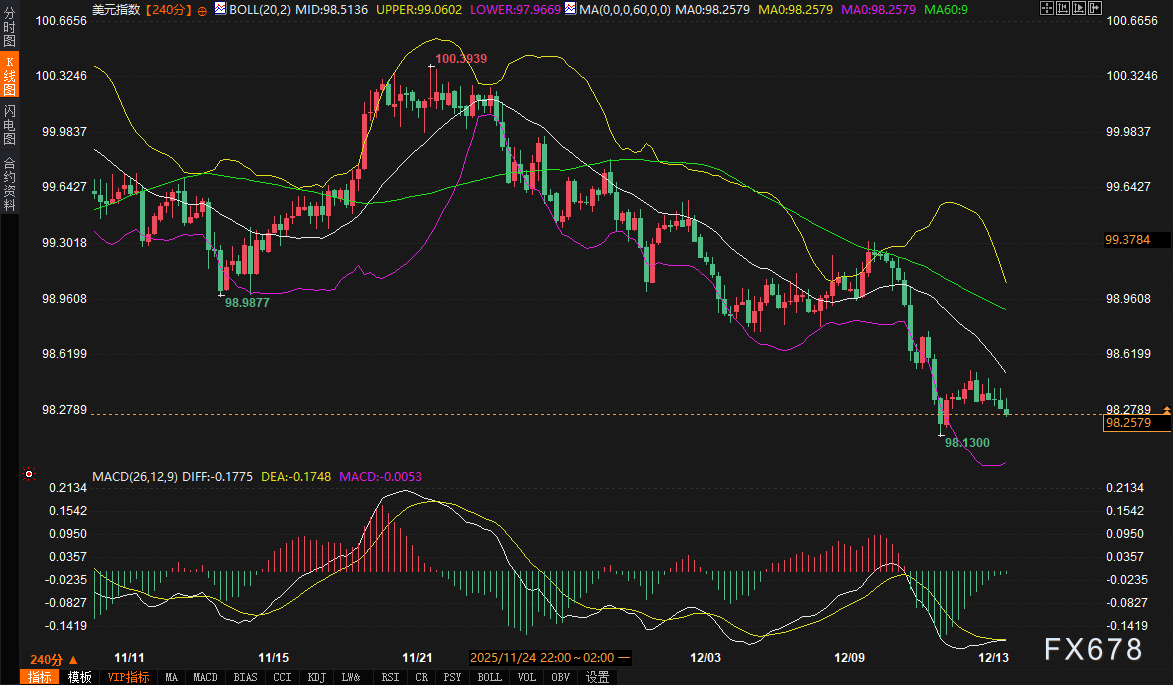Click the orange arrows at right price axis
This screenshot has width=1173, height=685.
coord(1166,410)
